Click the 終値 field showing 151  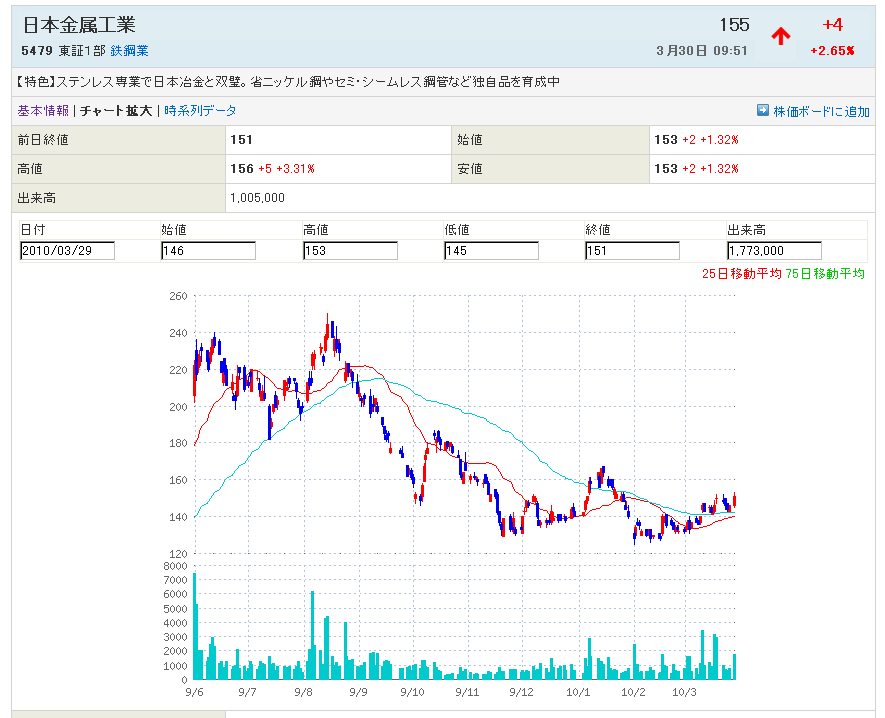pos(632,251)
